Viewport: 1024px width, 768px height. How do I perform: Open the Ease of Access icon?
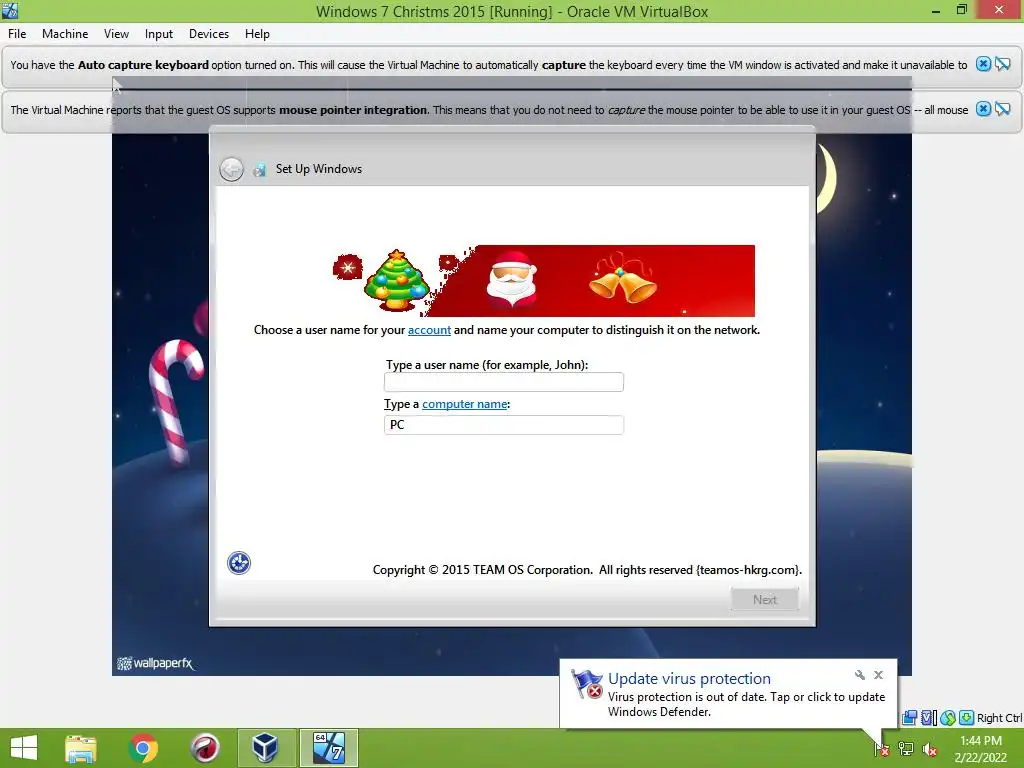pos(238,563)
